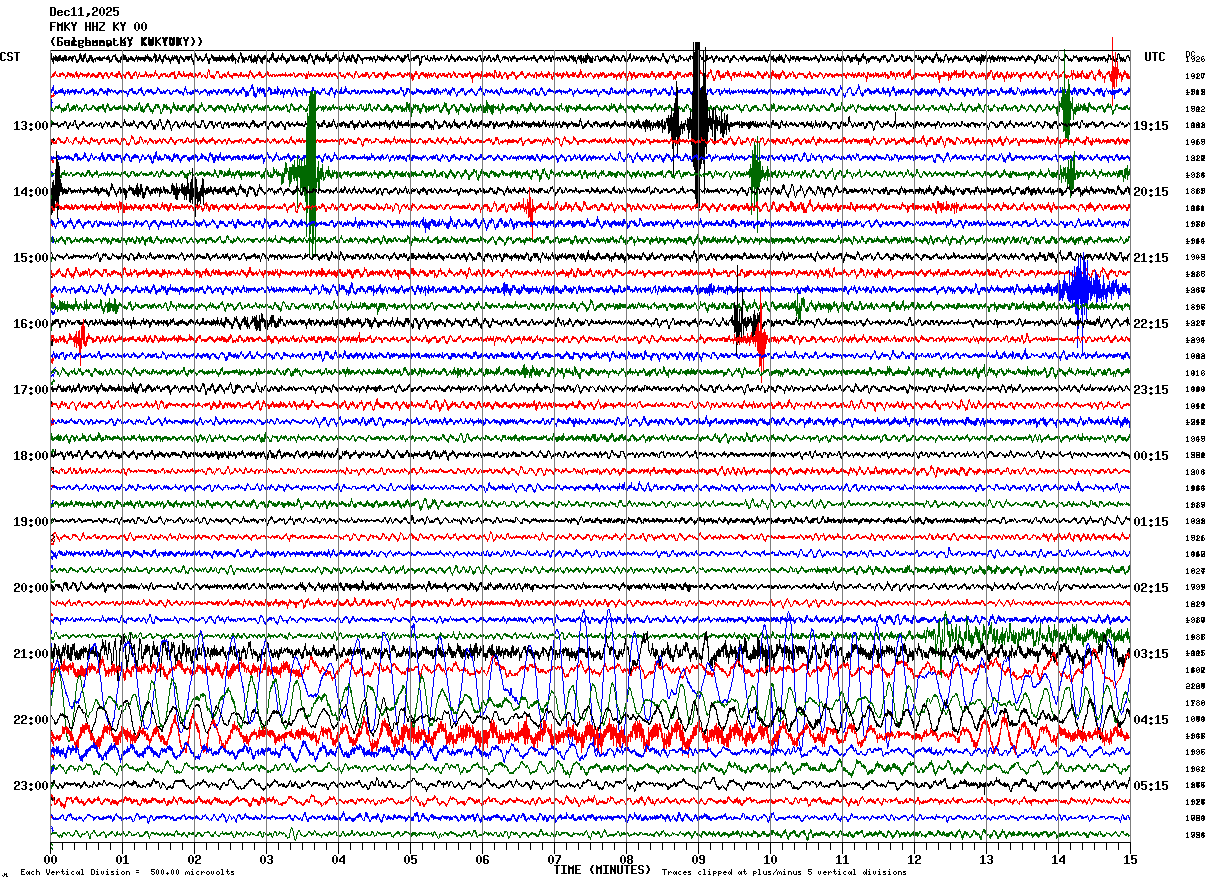Click the UTC timezone label
The width and height of the screenshot is (1210, 886).
pyautogui.click(x=1155, y=57)
